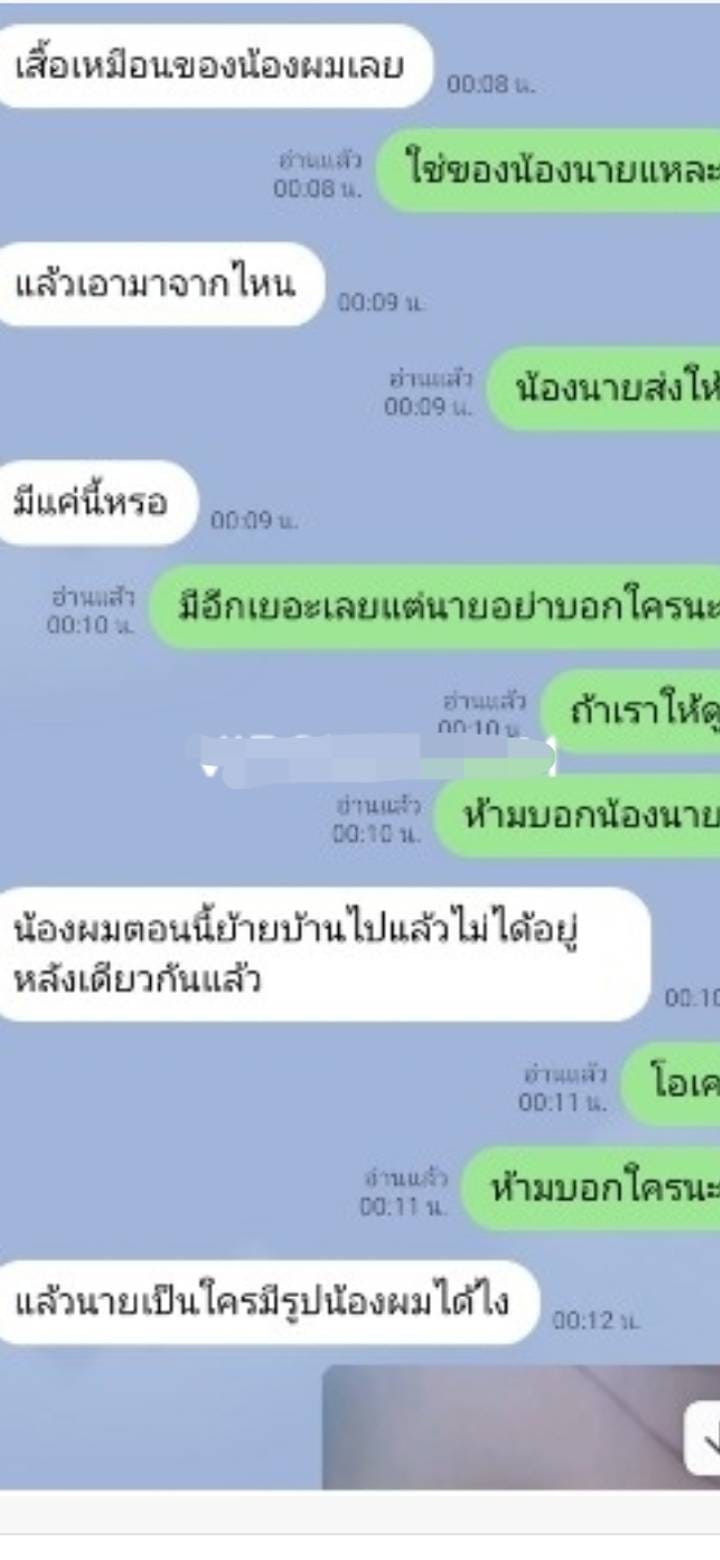Select the green bubble 'ห้ามบอกใครนะ'
Image resolution: width=720 pixels, height=1560 pixels.
591,1188
